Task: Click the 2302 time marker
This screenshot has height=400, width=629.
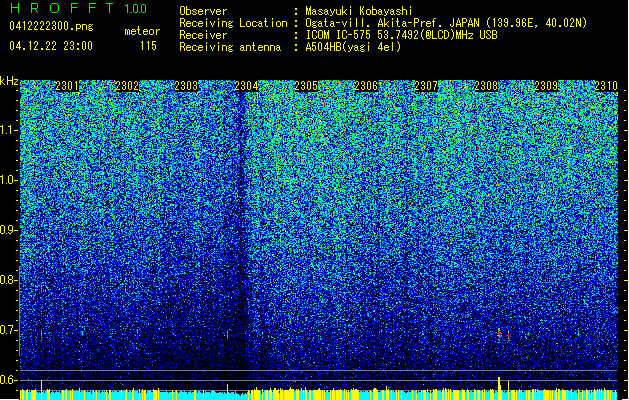Action: tap(127, 86)
